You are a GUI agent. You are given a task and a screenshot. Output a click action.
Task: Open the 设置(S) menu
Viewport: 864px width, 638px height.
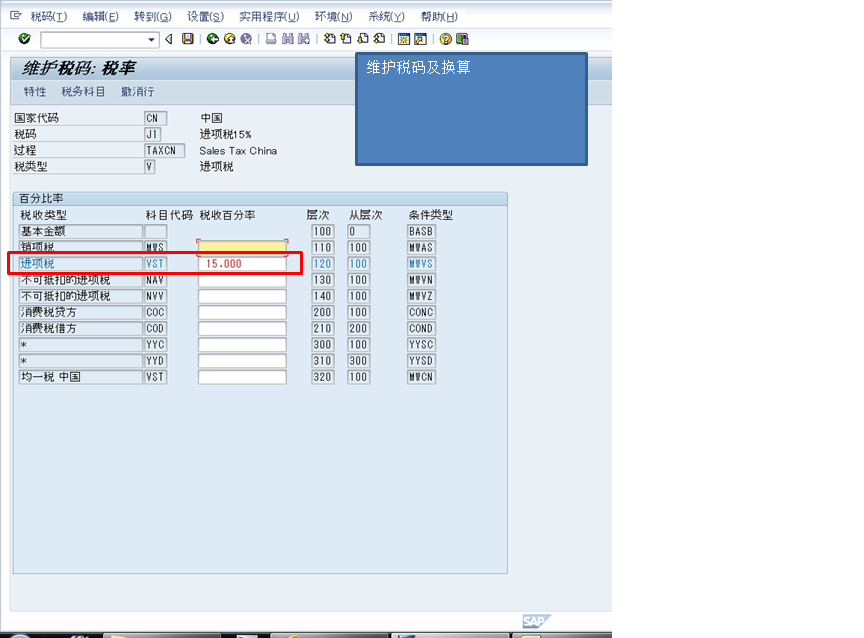point(205,17)
